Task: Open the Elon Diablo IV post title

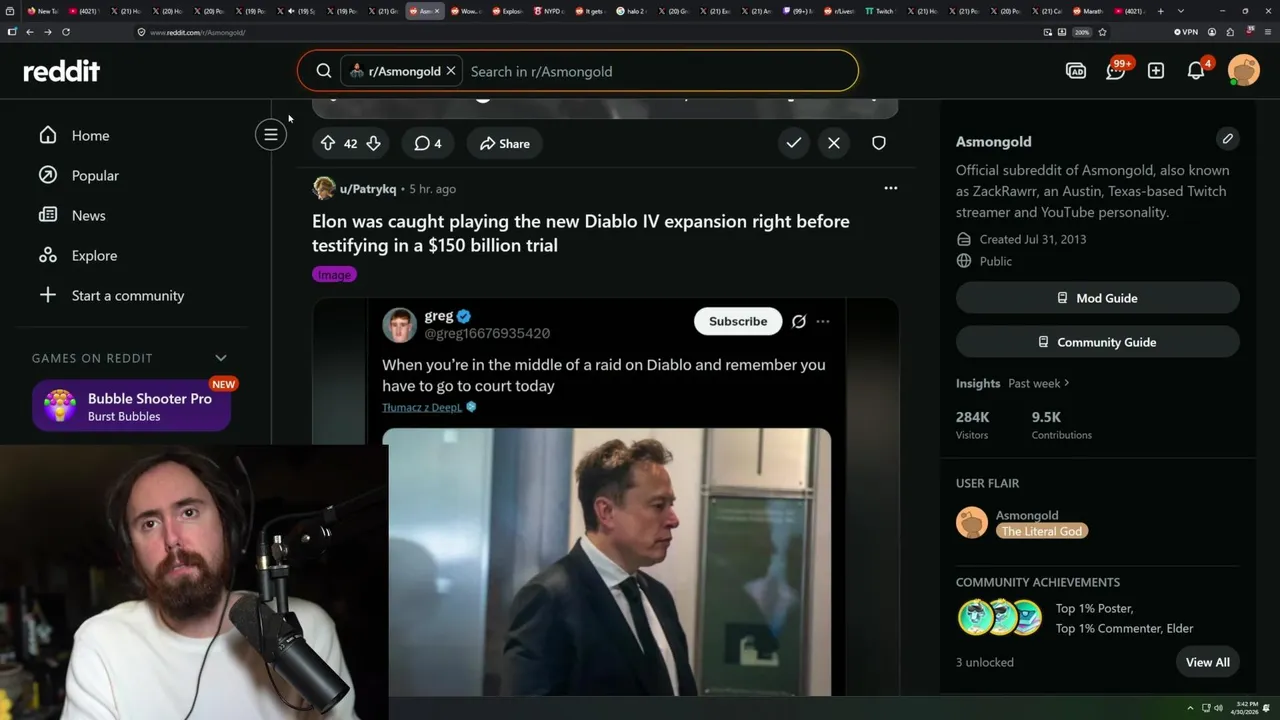Action: (581, 233)
